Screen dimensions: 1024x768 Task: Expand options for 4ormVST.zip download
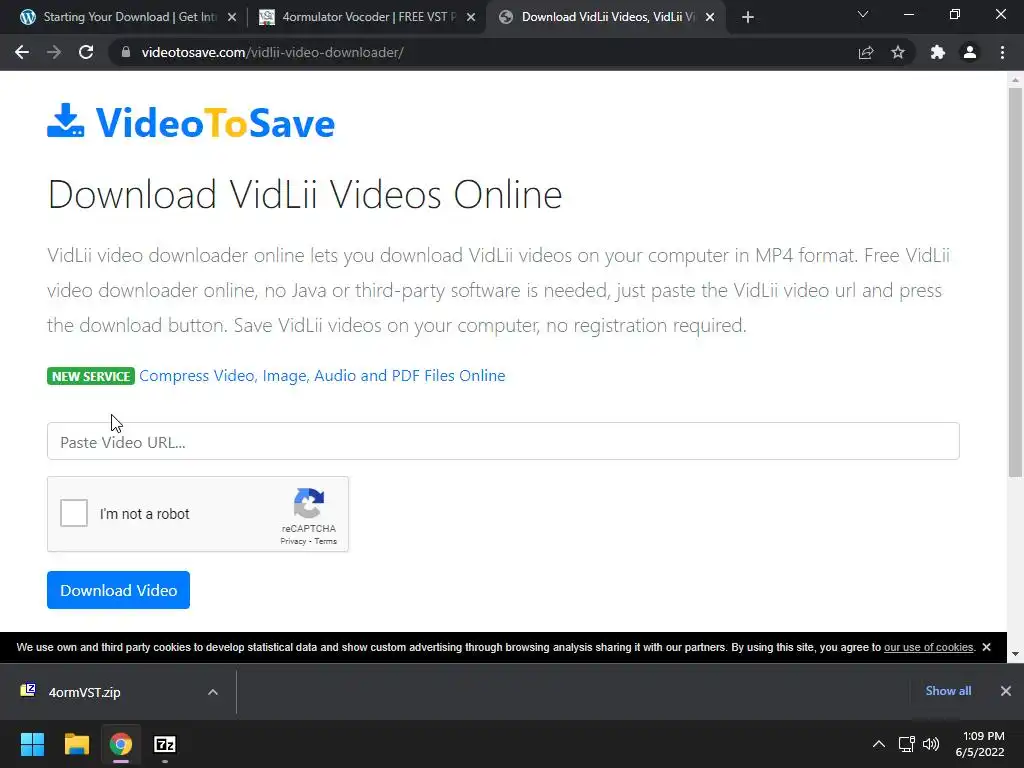point(213,692)
